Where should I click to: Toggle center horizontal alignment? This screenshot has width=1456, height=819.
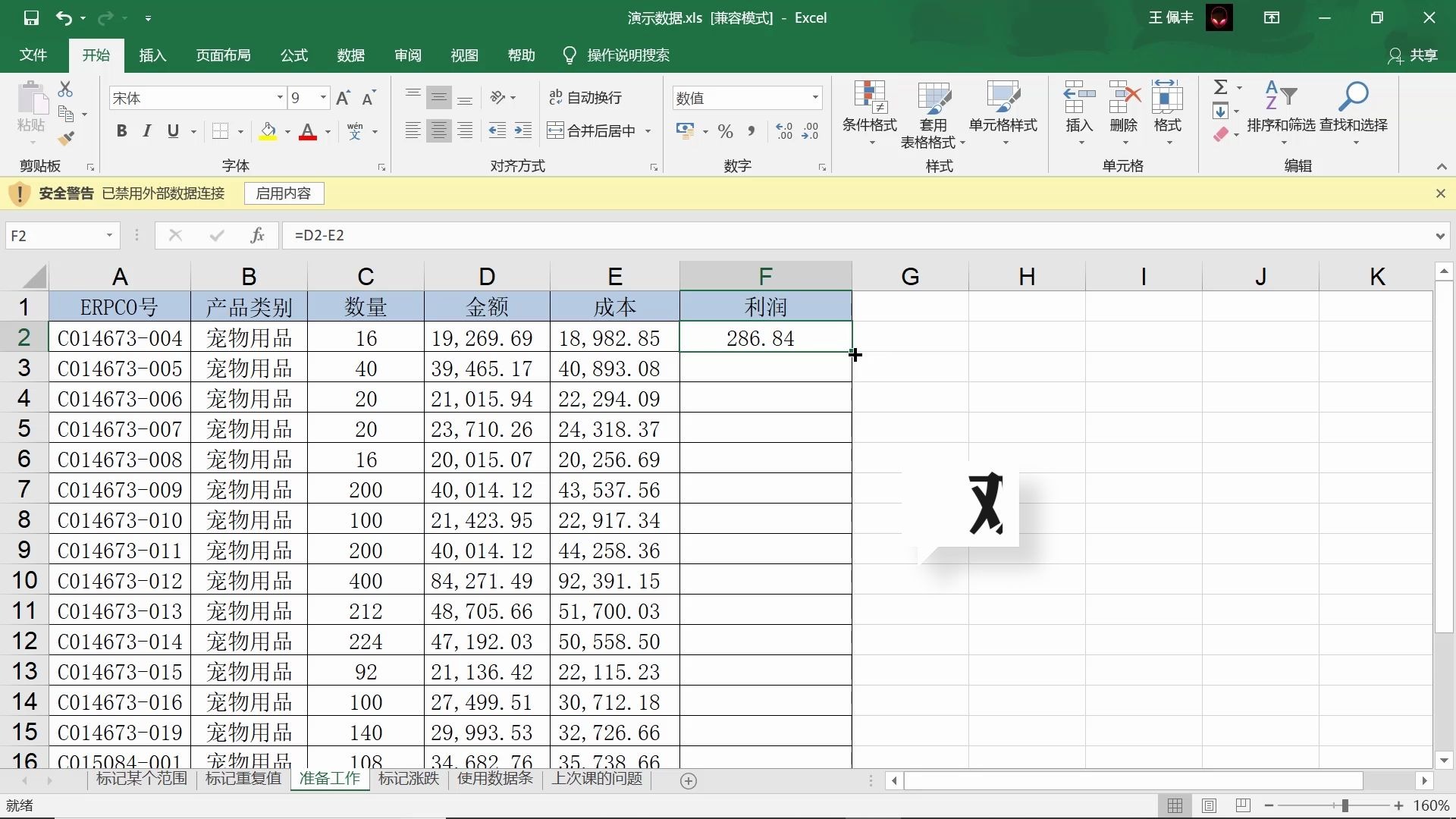(438, 130)
